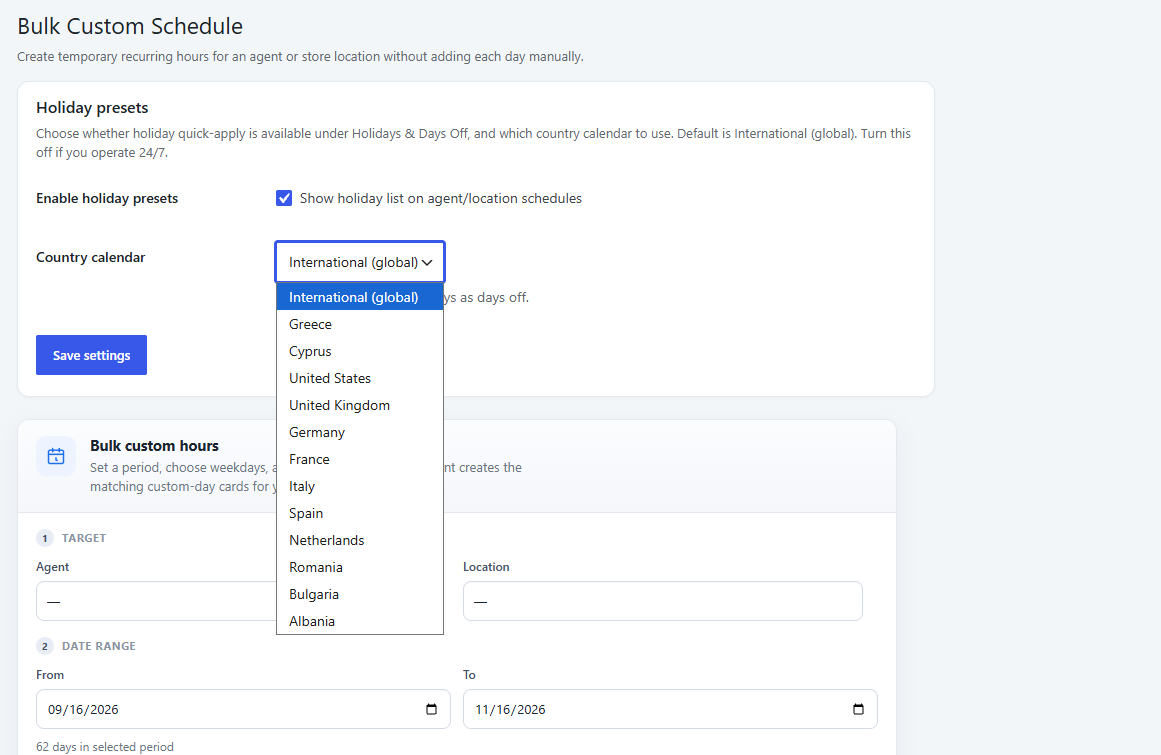Open the To date calendar picker icon
This screenshot has height=755, width=1161.
858,709
